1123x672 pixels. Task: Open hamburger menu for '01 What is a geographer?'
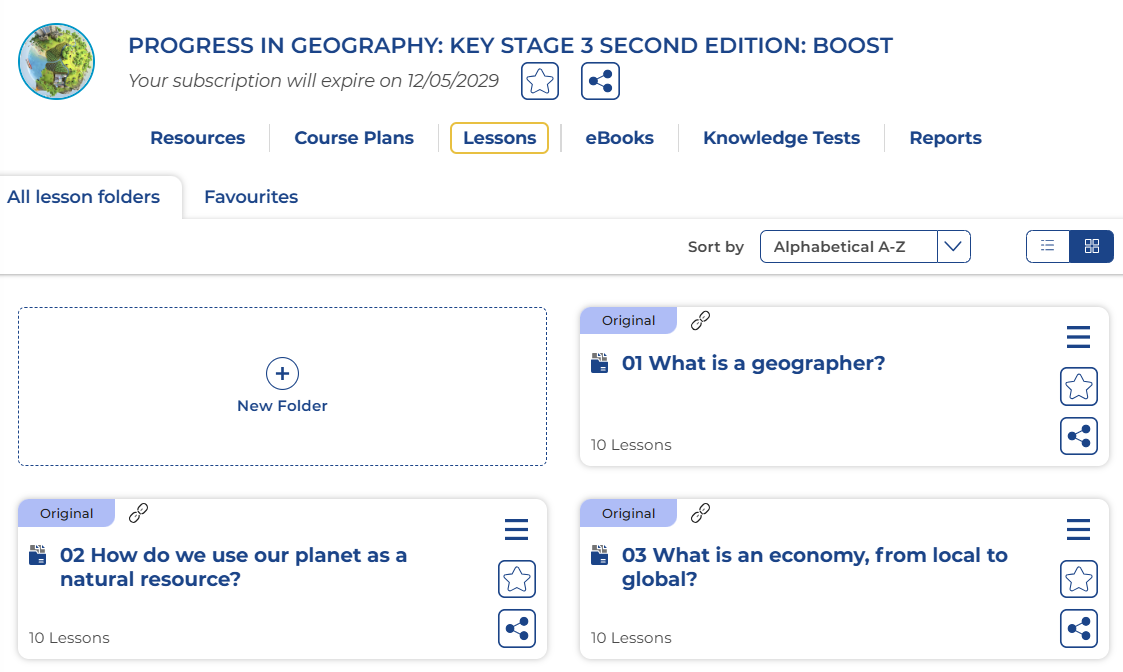[x=1078, y=338]
